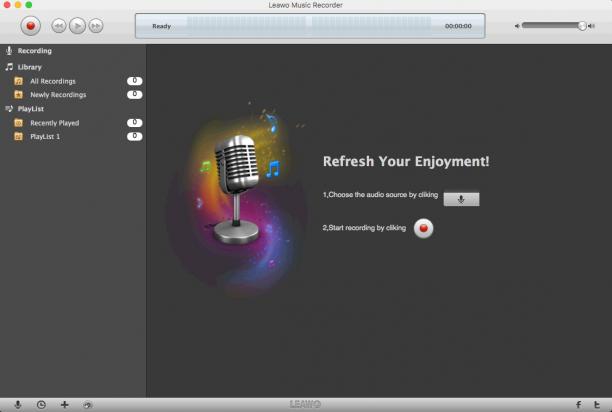Click the playlist icon beside PlayList heading
This screenshot has width=612, height=412.
(x=9, y=108)
